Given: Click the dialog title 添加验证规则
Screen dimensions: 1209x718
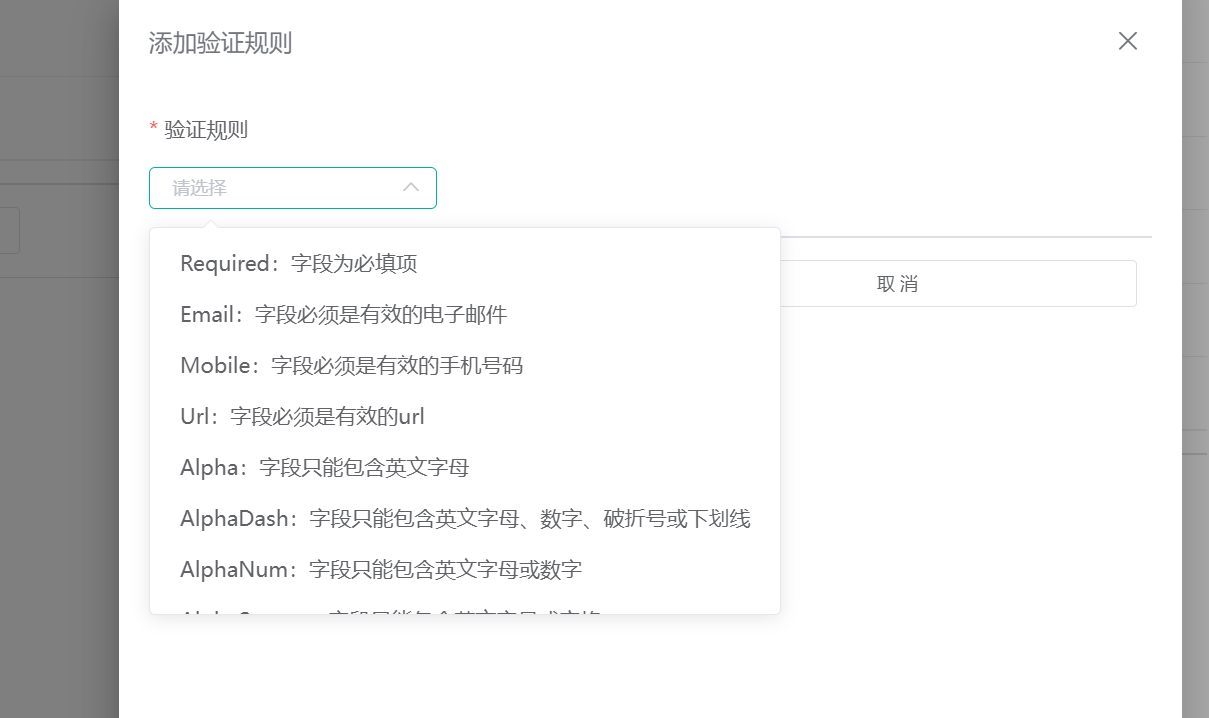Looking at the screenshot, I should click(x=221, y=43).
